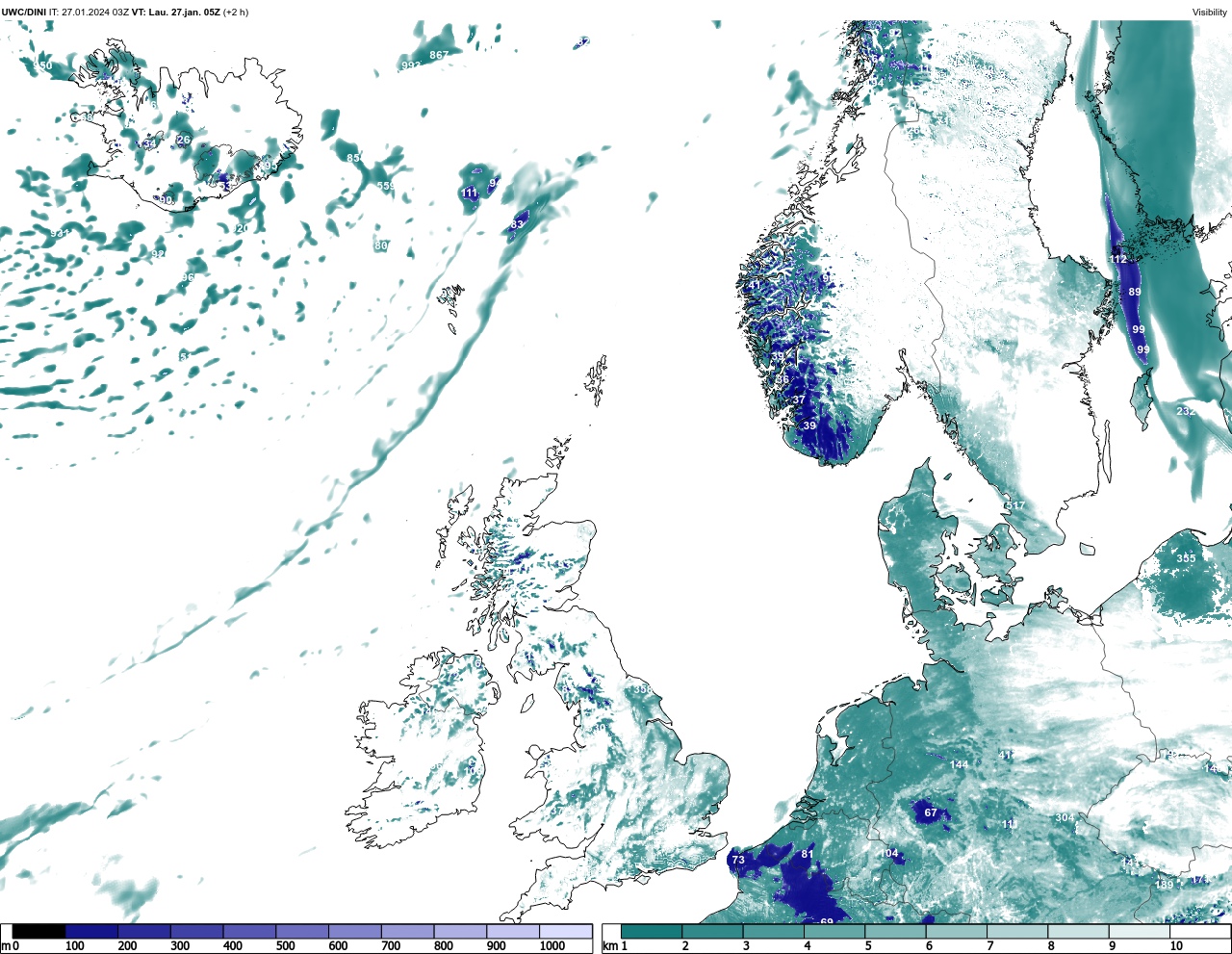This screenshot has height=954, width=1232.
Task: Choose the 7–8 km legend color segment
Action: (1016, 932)
